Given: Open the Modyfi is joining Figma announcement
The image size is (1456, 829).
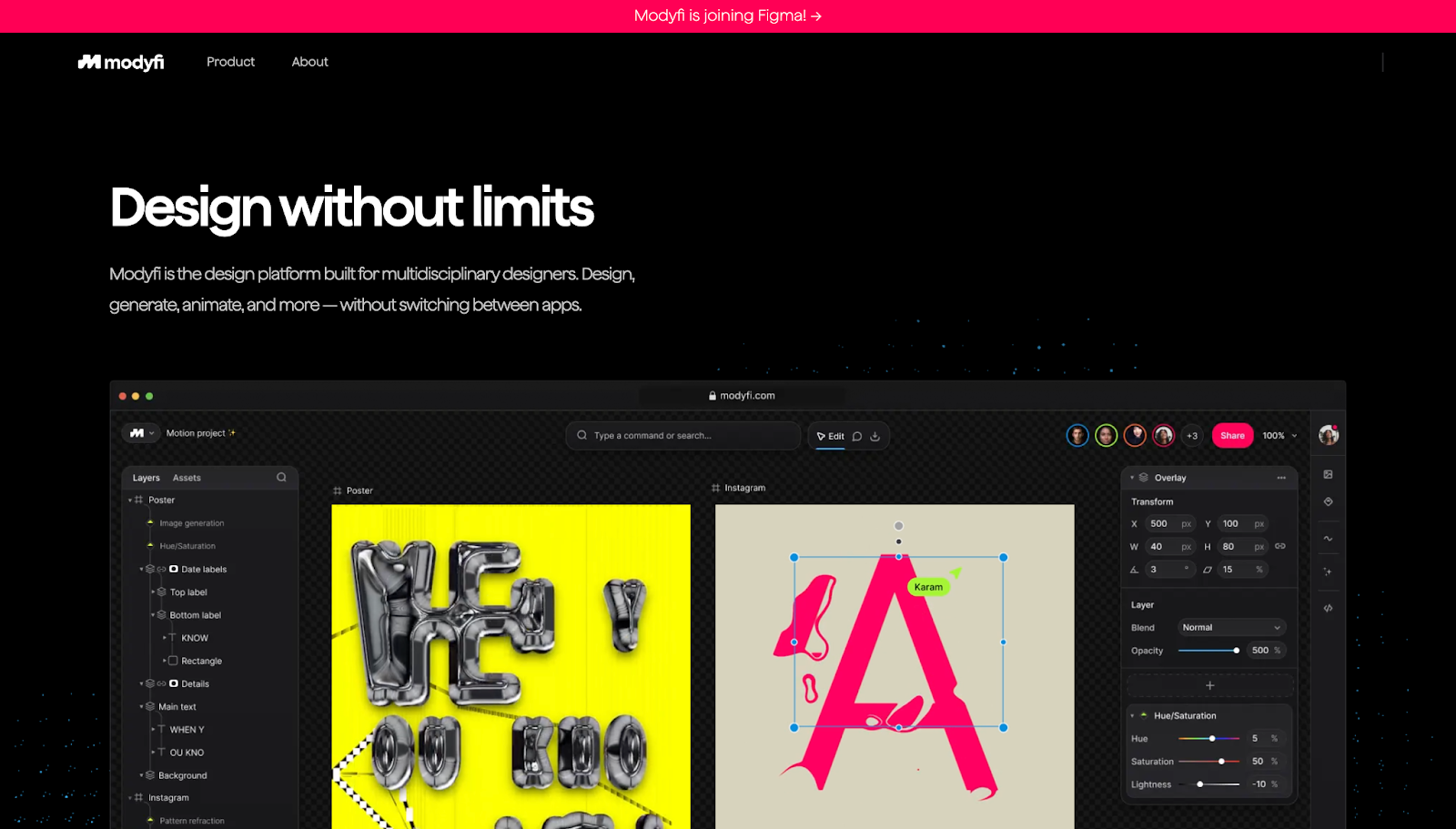Looking at the screenshot, I should [x=727, y=15].
